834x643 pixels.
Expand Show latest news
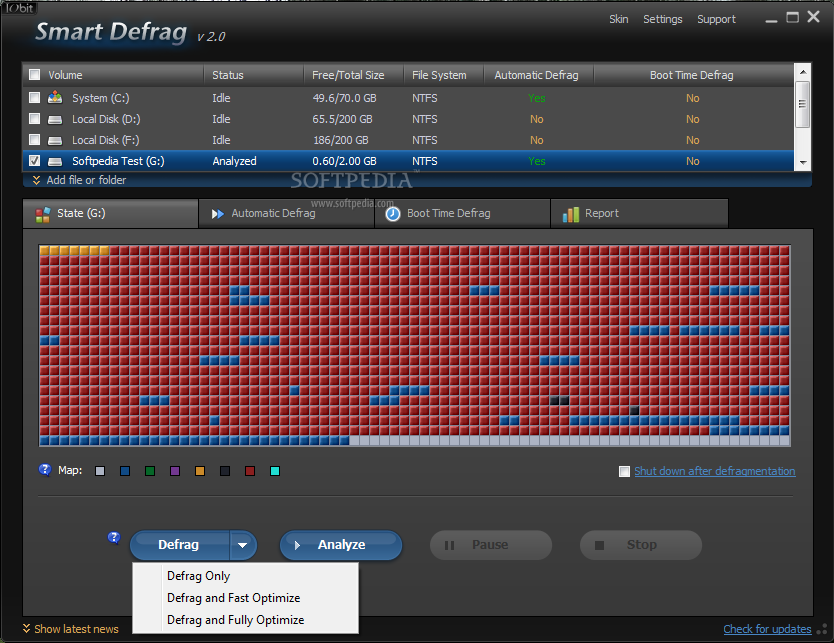click(71, 629)
